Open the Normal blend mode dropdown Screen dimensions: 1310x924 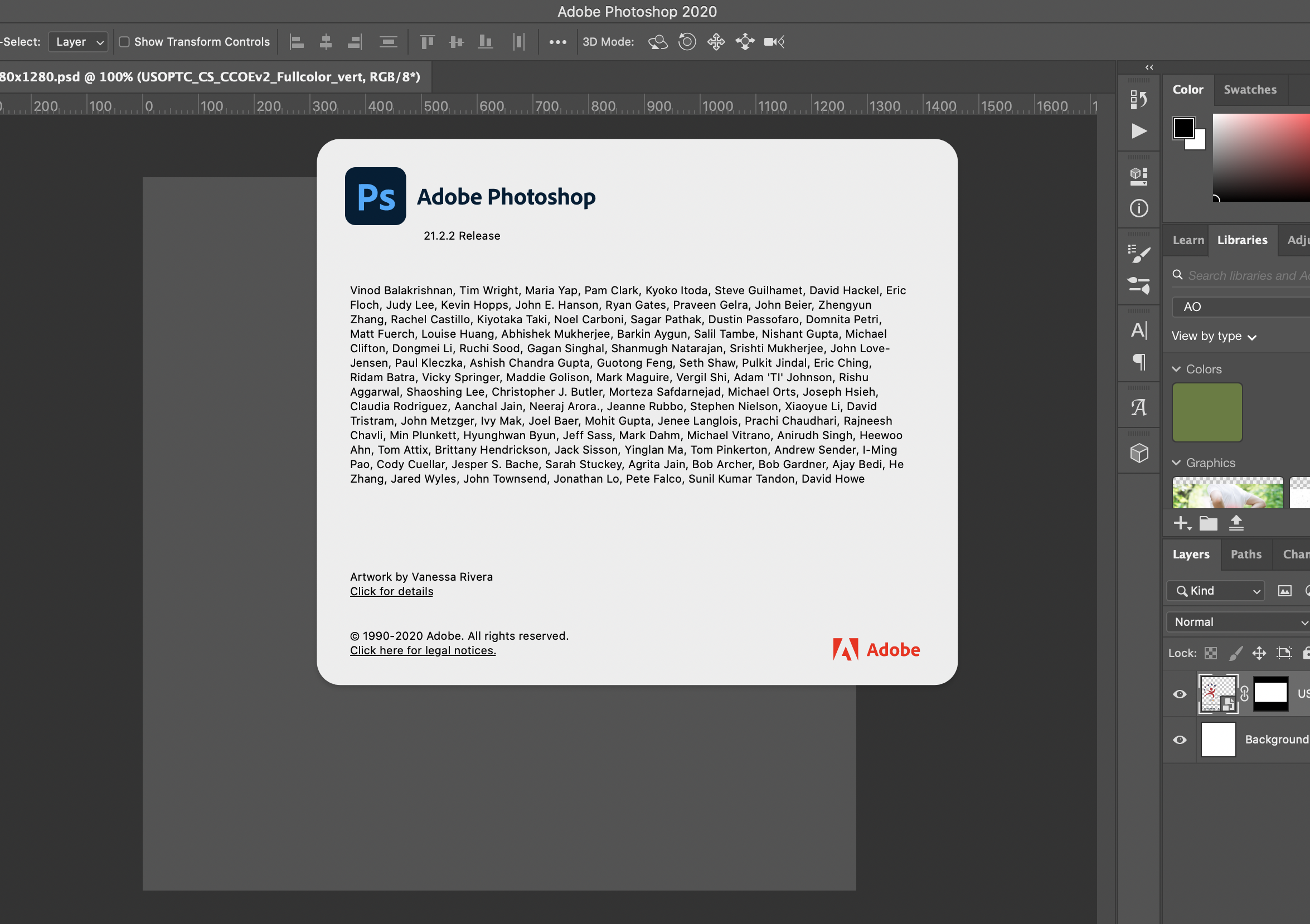coord(1238,622)
